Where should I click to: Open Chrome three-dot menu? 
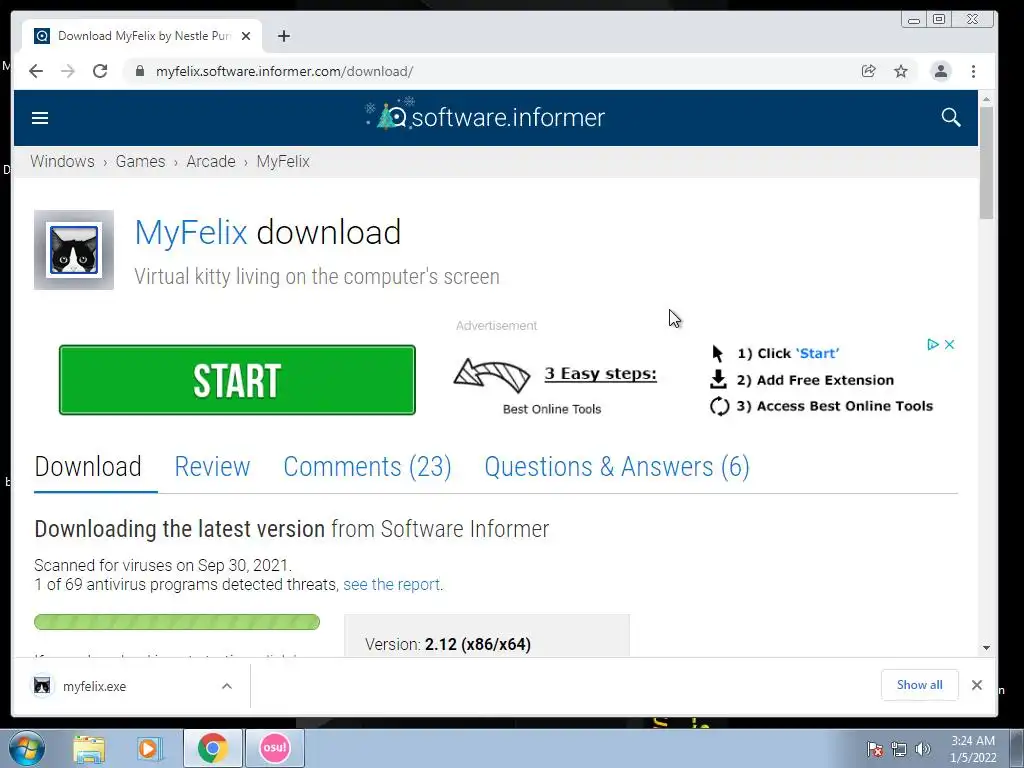pos(973,71)
